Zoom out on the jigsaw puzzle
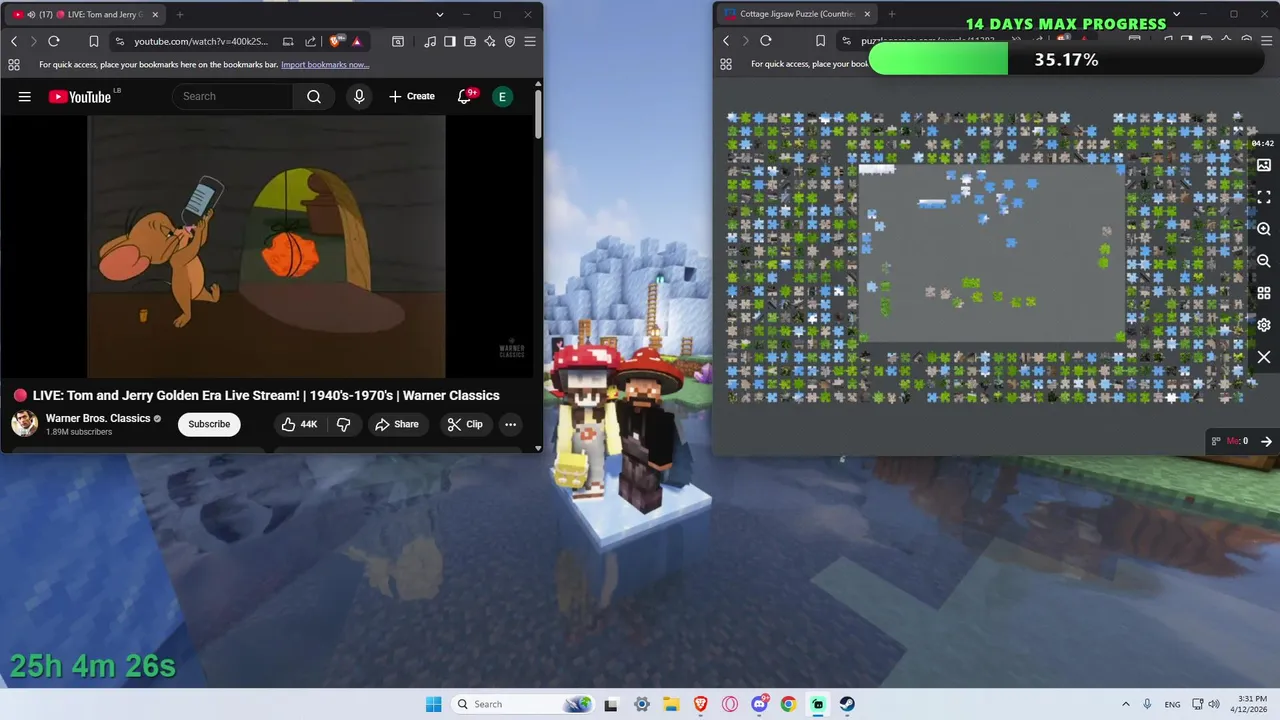The image size is (1280, 720). (x=1264, y=261)
